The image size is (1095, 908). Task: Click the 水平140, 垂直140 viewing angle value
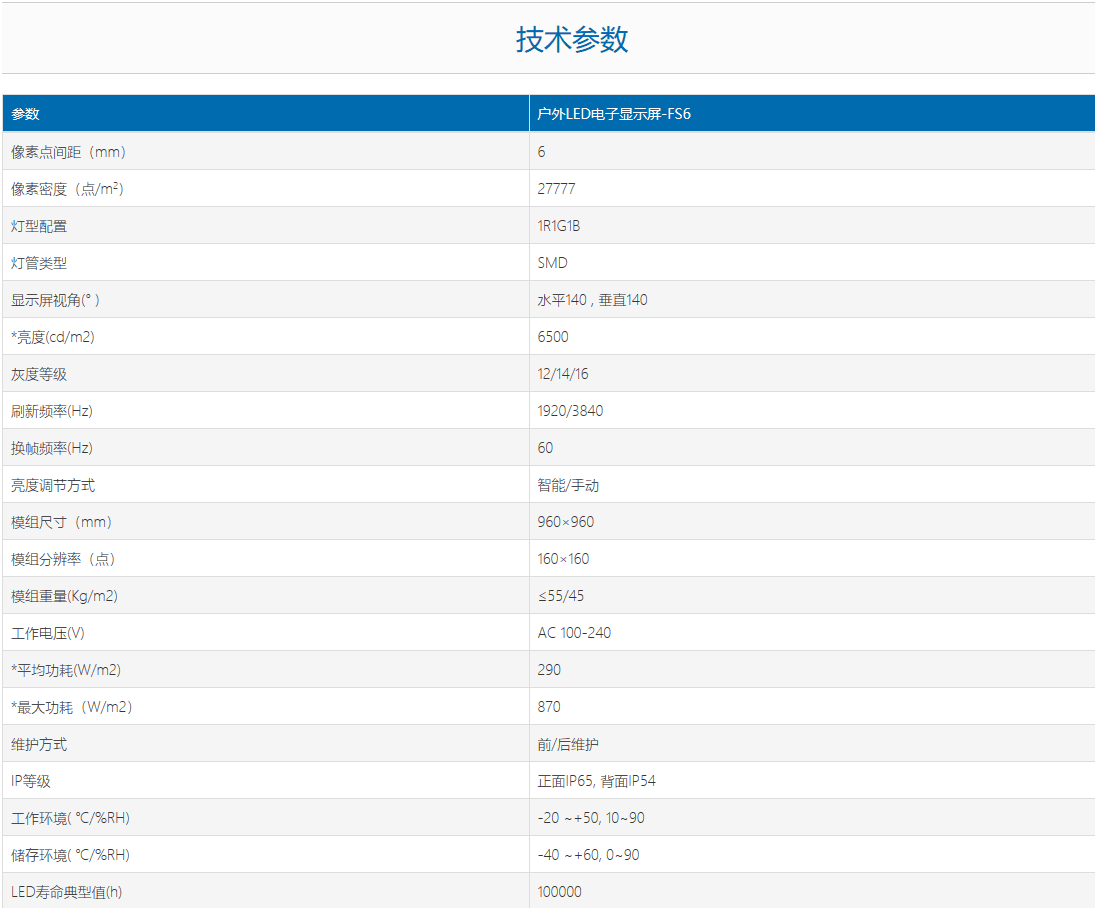[x=592, y=300]
